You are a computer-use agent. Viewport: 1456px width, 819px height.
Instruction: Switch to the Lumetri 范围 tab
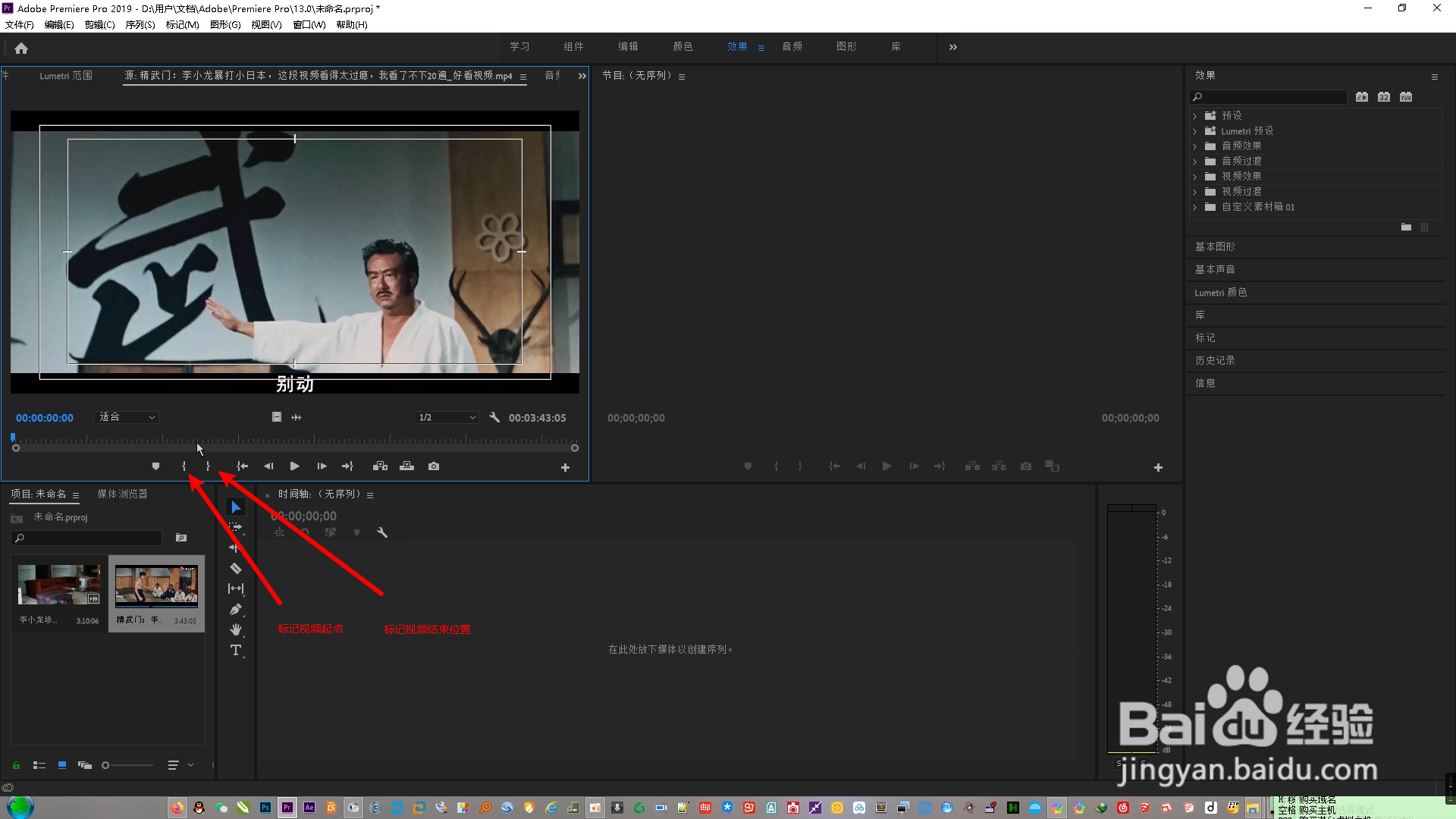pos(66,76)
